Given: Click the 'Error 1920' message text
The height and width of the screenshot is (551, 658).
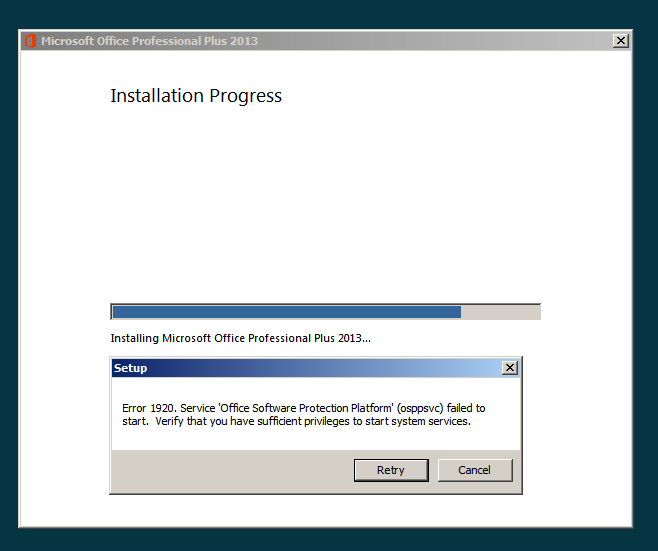Looking at the screenshot, I should click(304, 415).
